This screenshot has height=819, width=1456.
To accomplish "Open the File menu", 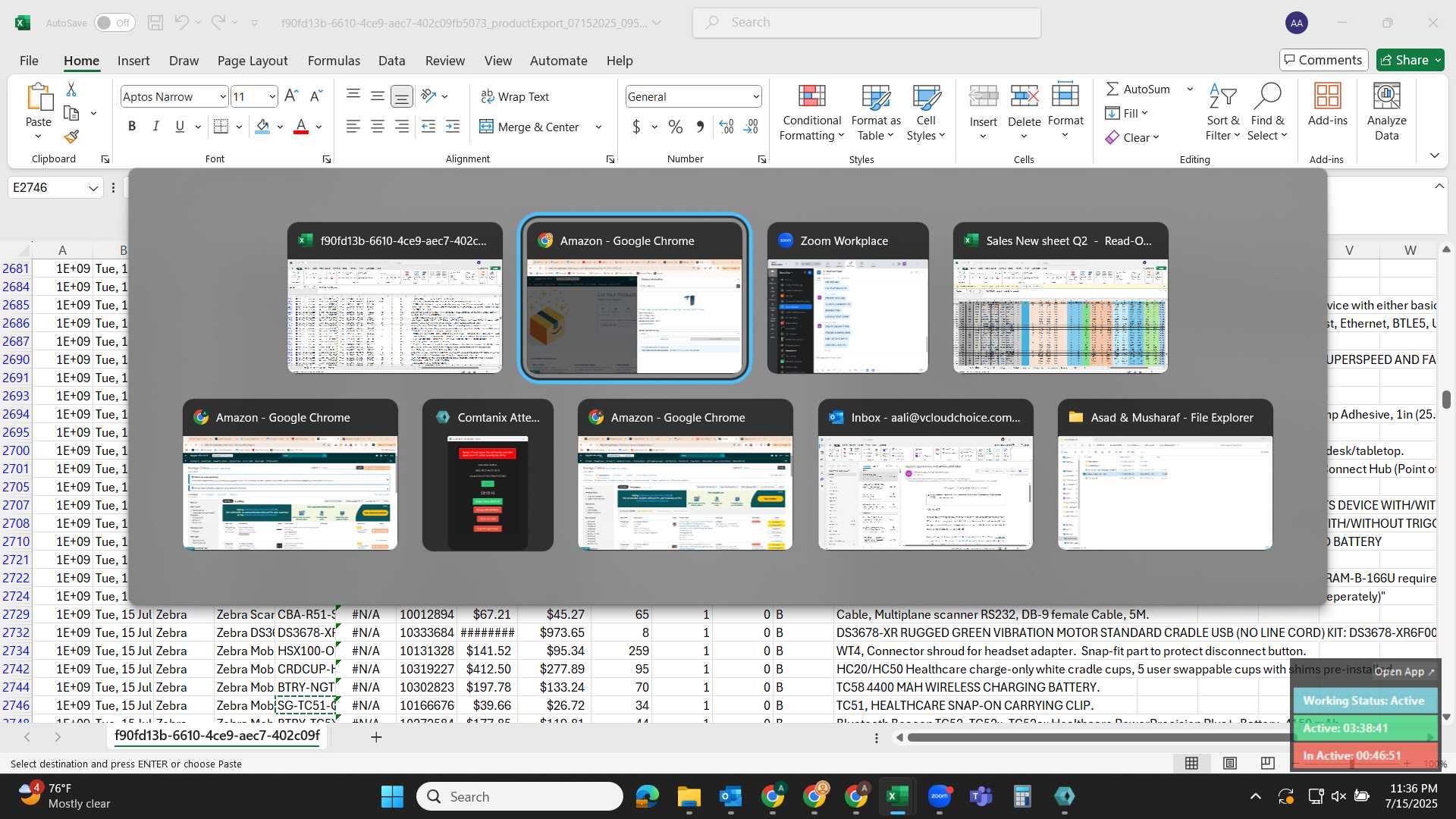I will pos(29,61).
